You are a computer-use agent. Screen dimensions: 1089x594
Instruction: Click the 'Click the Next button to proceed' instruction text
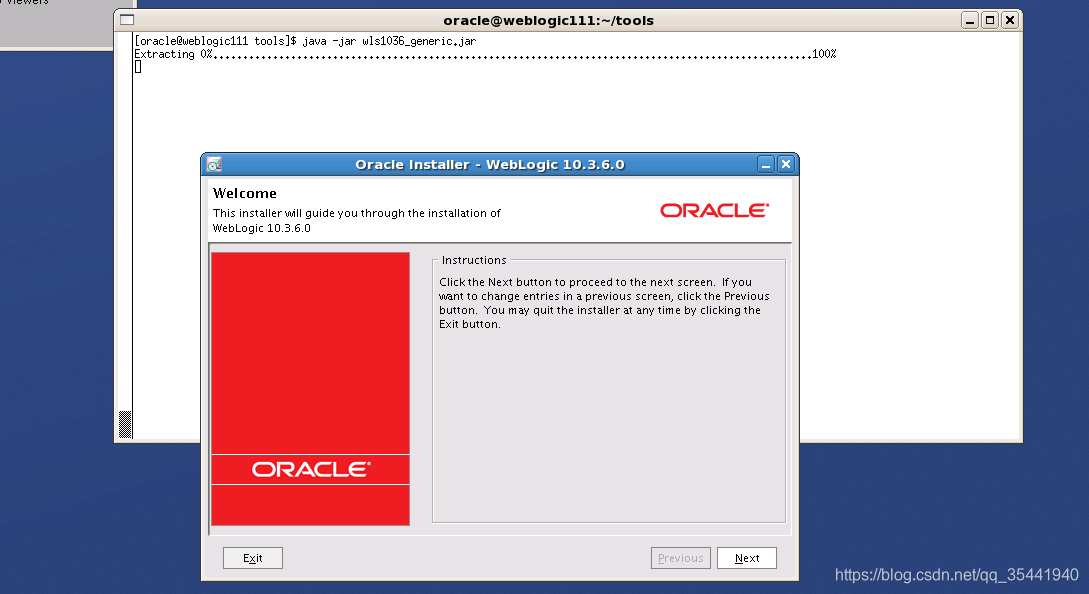click(604, 303)
